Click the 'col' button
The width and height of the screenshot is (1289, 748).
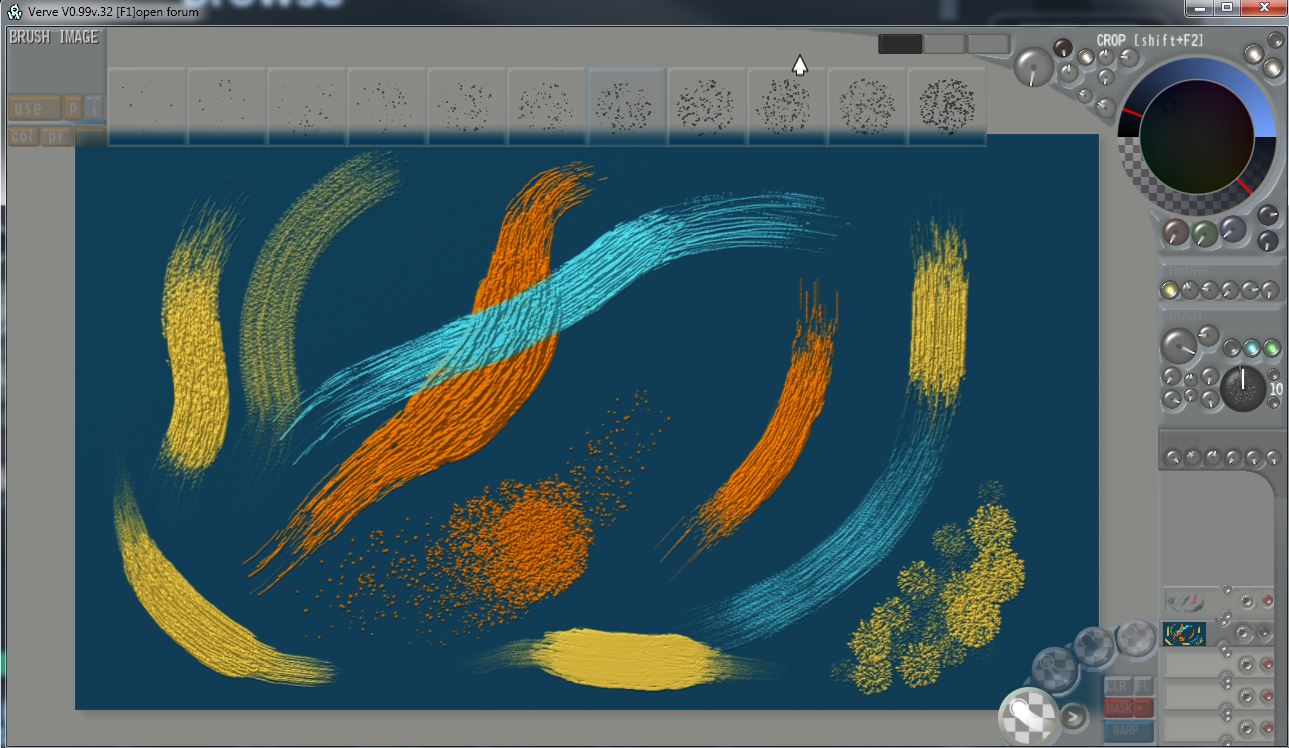[x=23, y=136]
